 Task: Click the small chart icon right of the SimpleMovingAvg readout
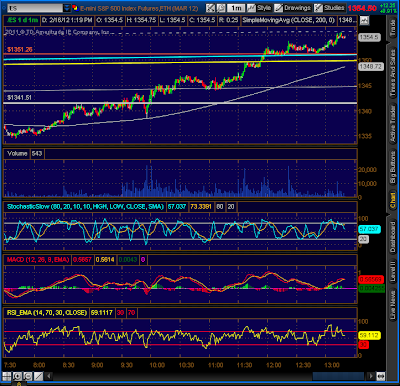click(364, 20)
